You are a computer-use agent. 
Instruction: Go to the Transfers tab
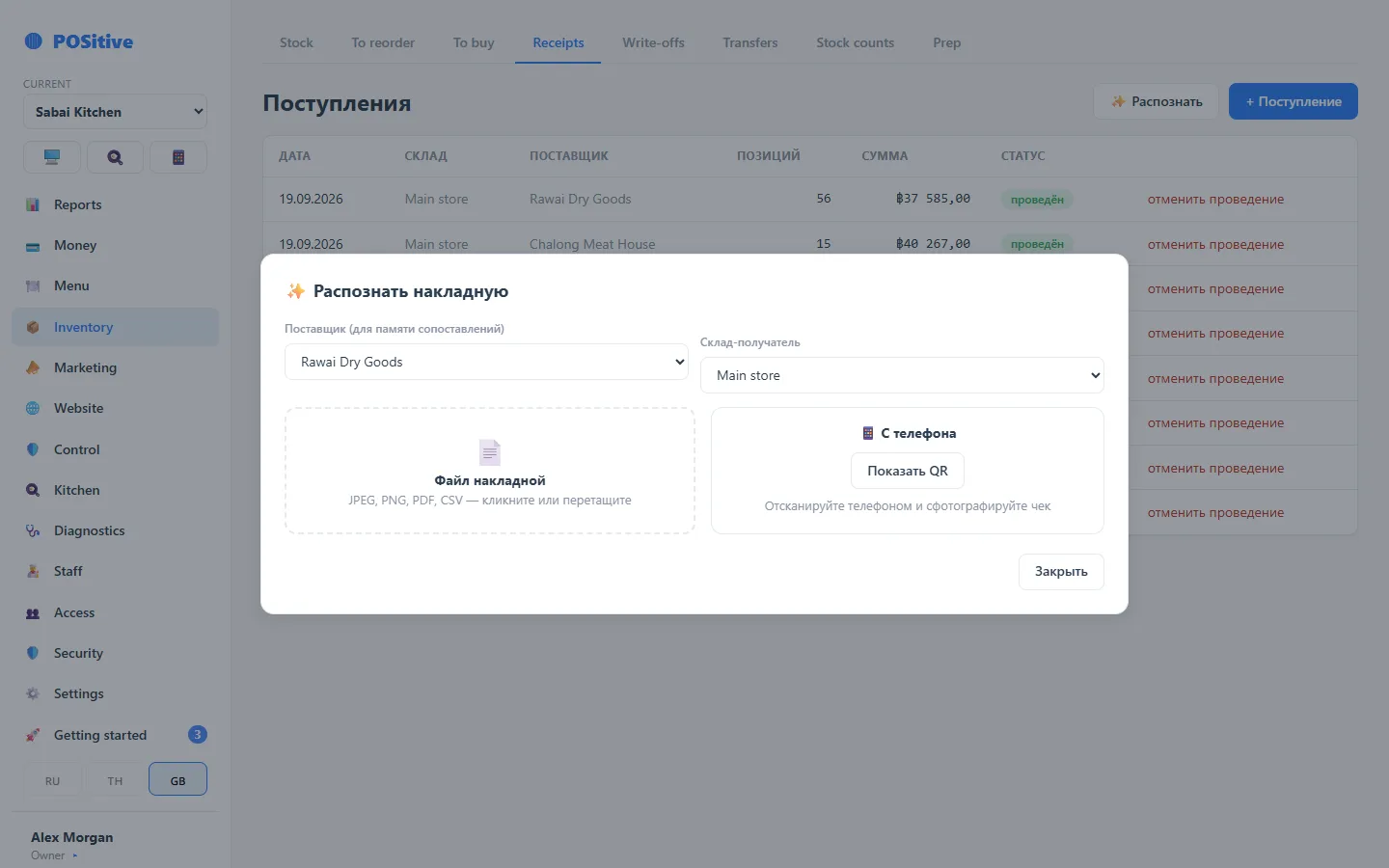[x=750, y=42]
